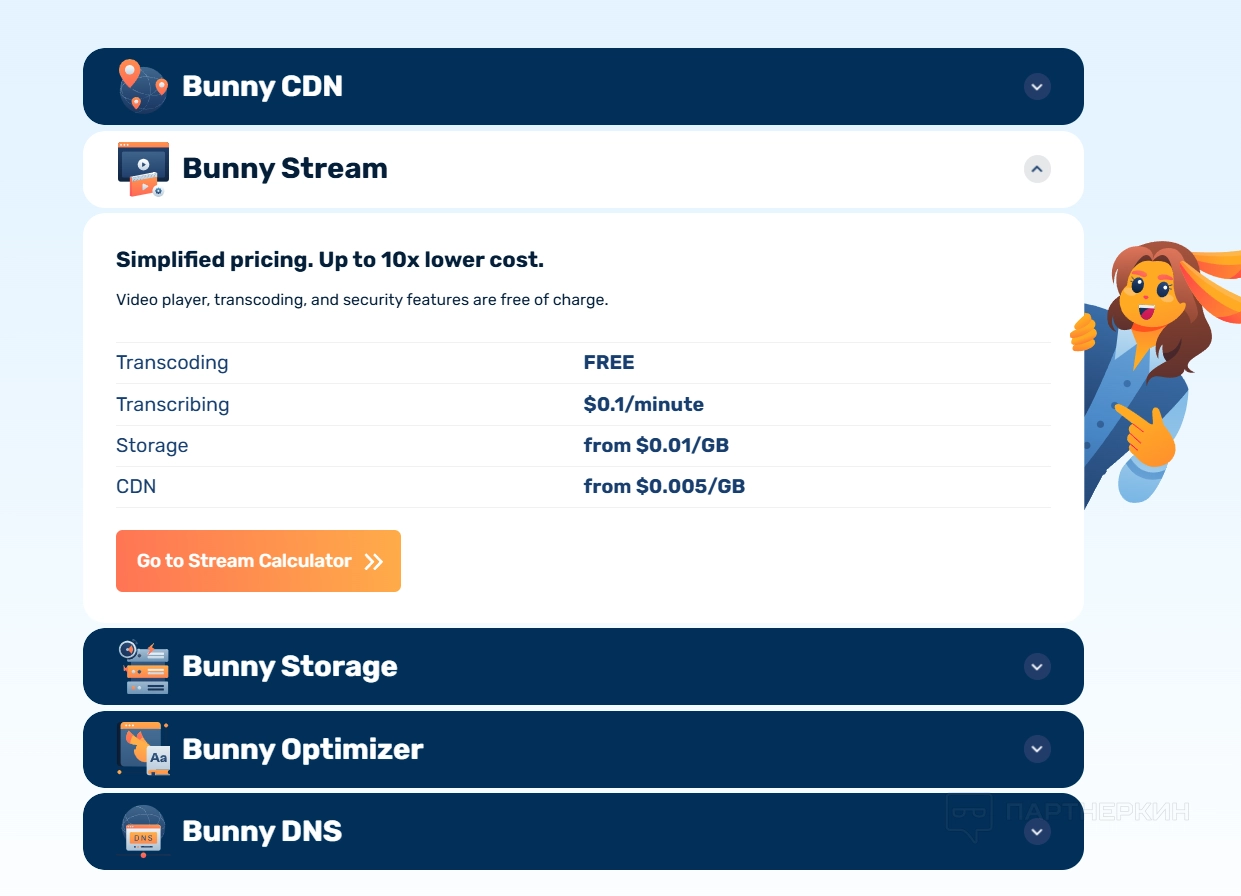Click the Bunny DNS globe icon

click(144, 831)
